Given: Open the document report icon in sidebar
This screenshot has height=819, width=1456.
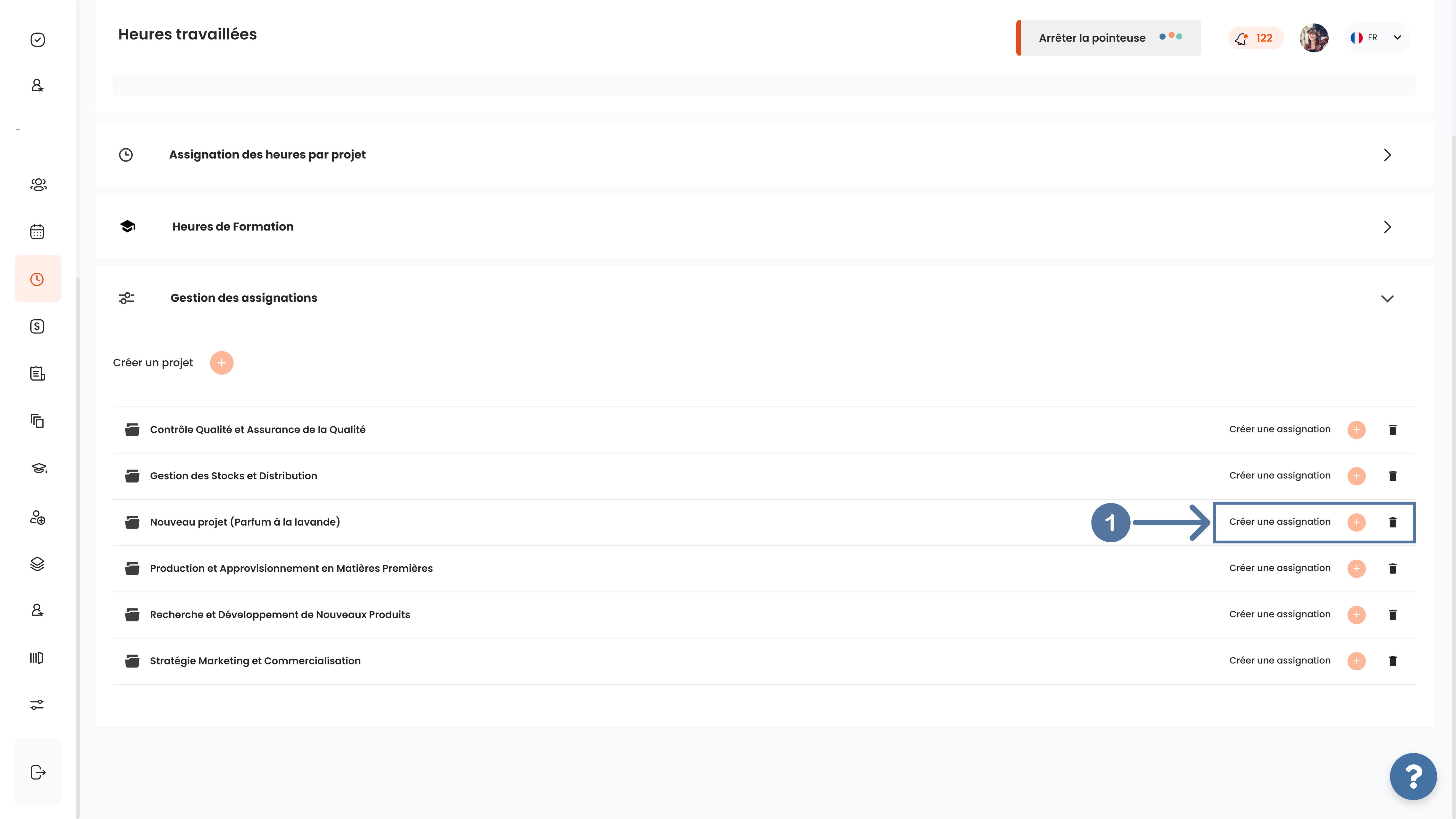Looking at the screenshot, I should [x=37, y=374].
